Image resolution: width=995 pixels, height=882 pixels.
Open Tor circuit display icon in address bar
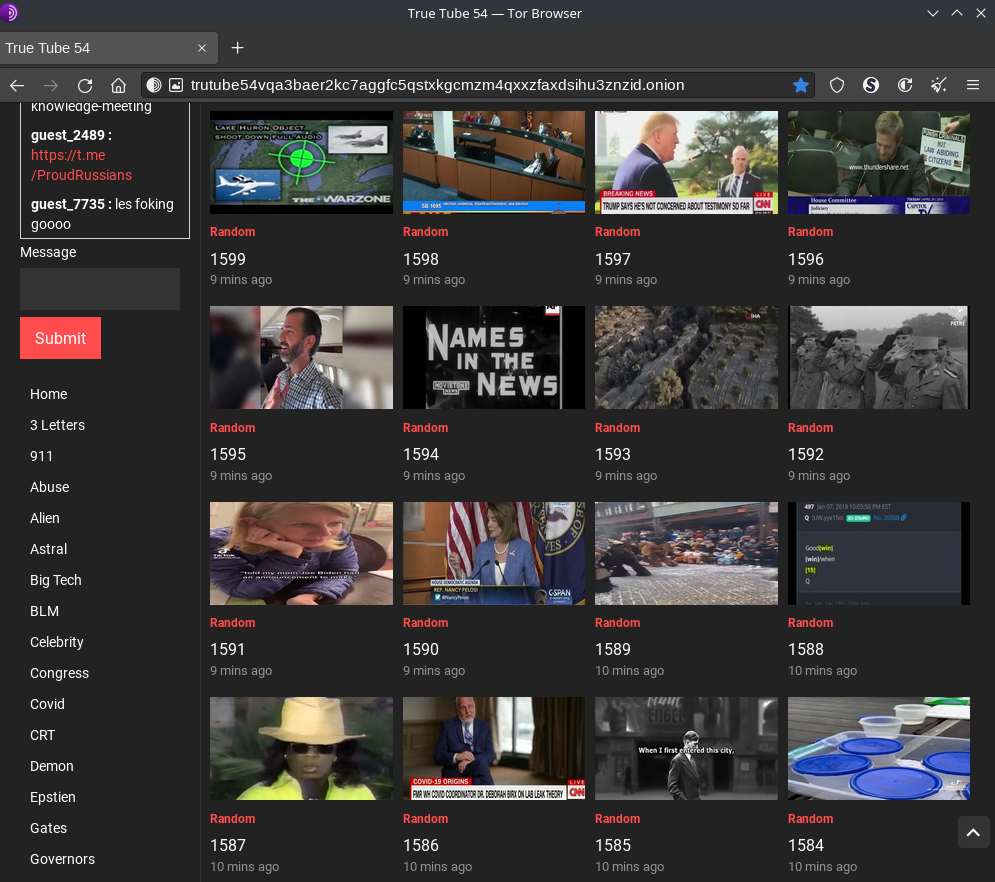[x=154, y=85]
